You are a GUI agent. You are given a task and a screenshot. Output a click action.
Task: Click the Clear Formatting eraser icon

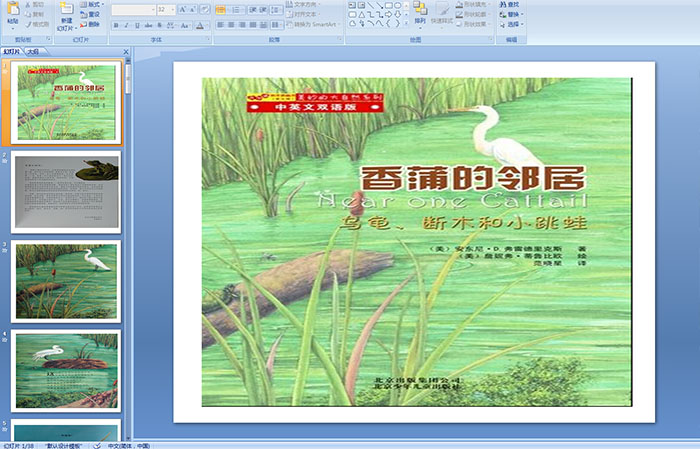[205, 9]
